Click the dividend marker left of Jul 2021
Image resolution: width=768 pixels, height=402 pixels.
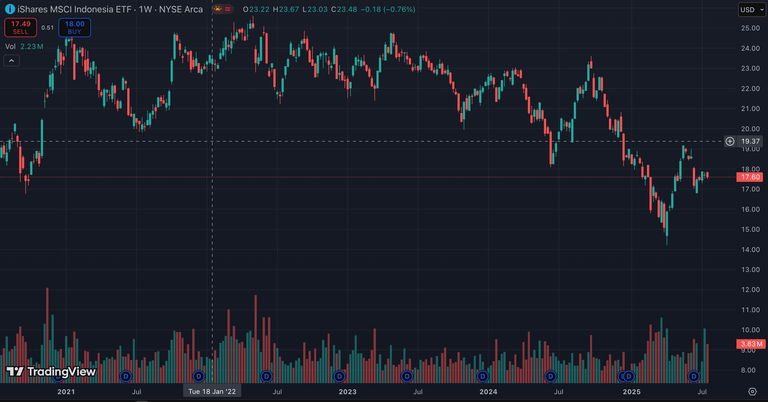tap(126, 376)
